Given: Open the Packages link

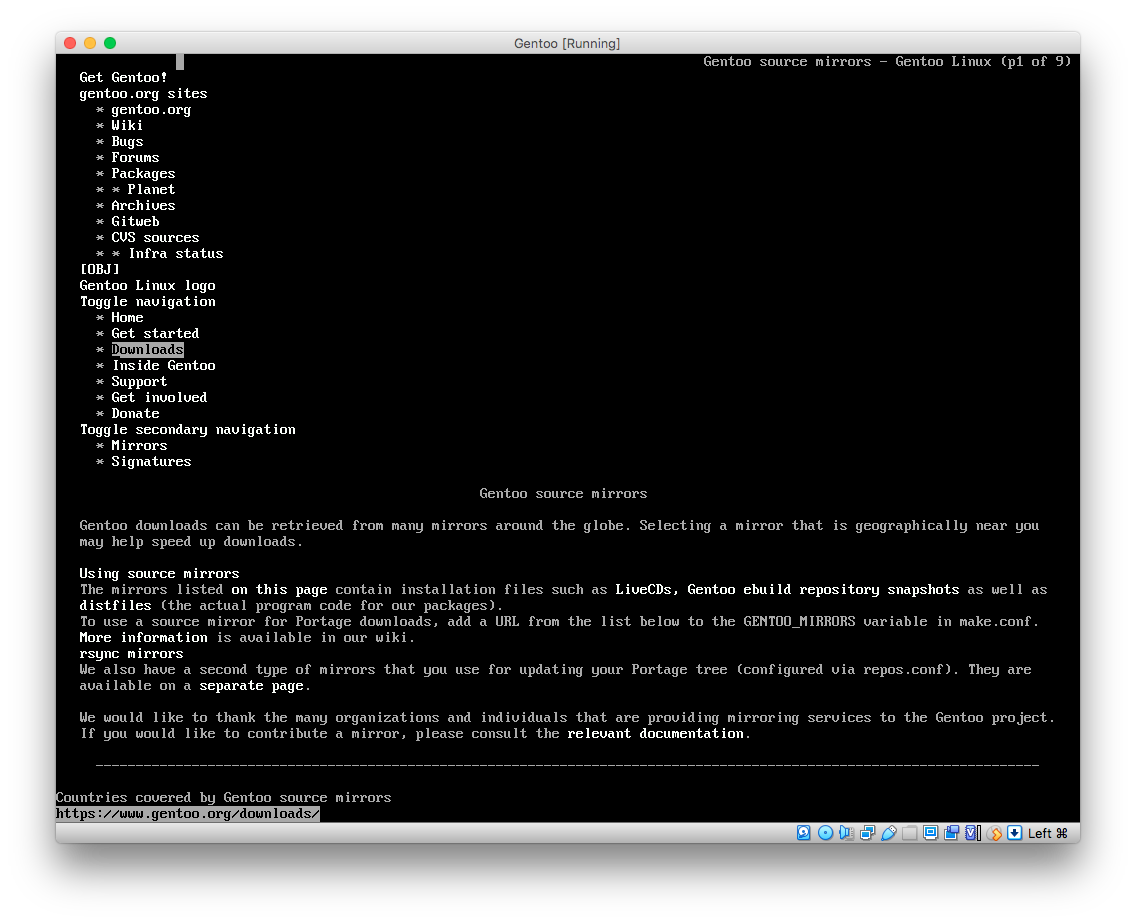Looking at the screenshot, I should tap(143, 173).
